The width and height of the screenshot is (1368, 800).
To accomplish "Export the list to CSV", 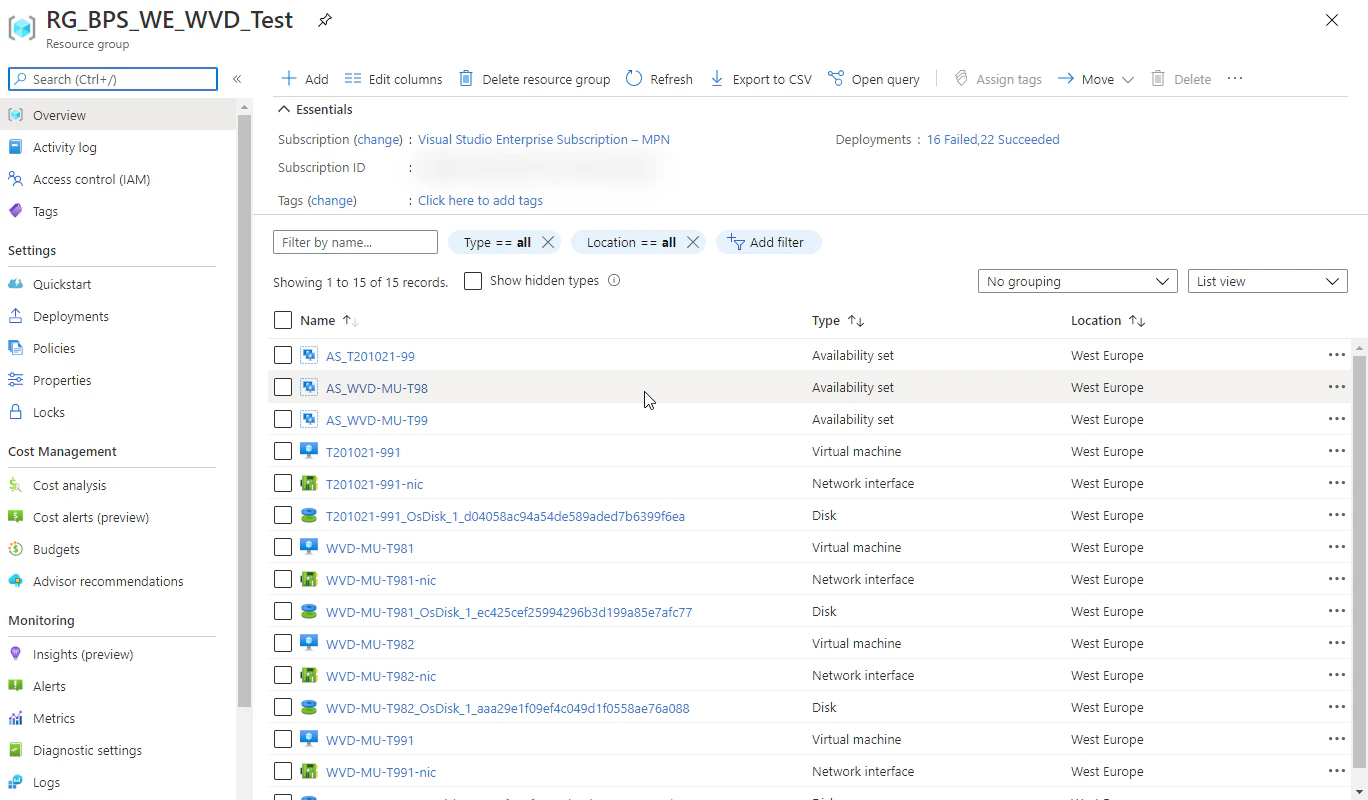I will pos(760,79).
